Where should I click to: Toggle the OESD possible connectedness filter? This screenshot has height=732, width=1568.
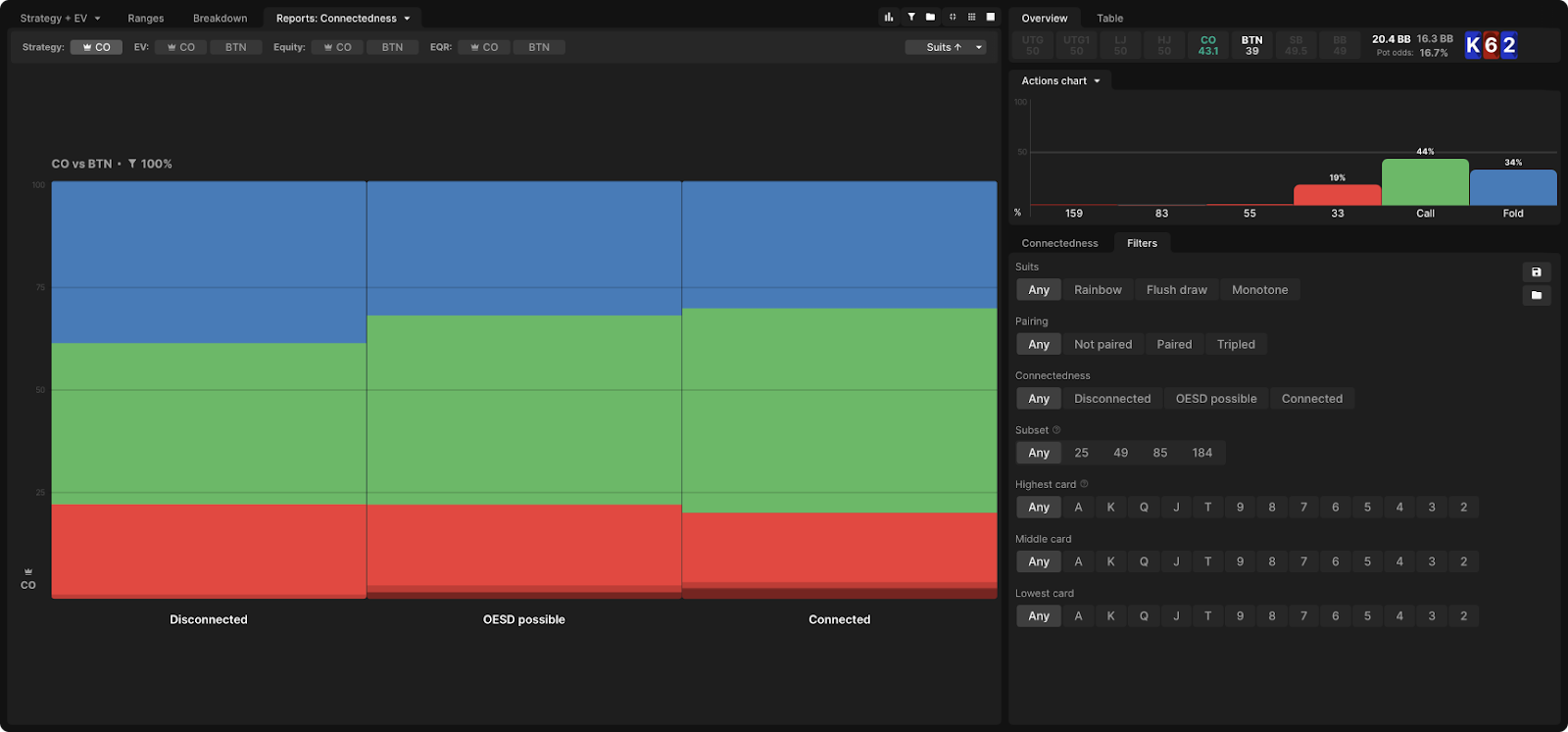tap(1215, 399)
